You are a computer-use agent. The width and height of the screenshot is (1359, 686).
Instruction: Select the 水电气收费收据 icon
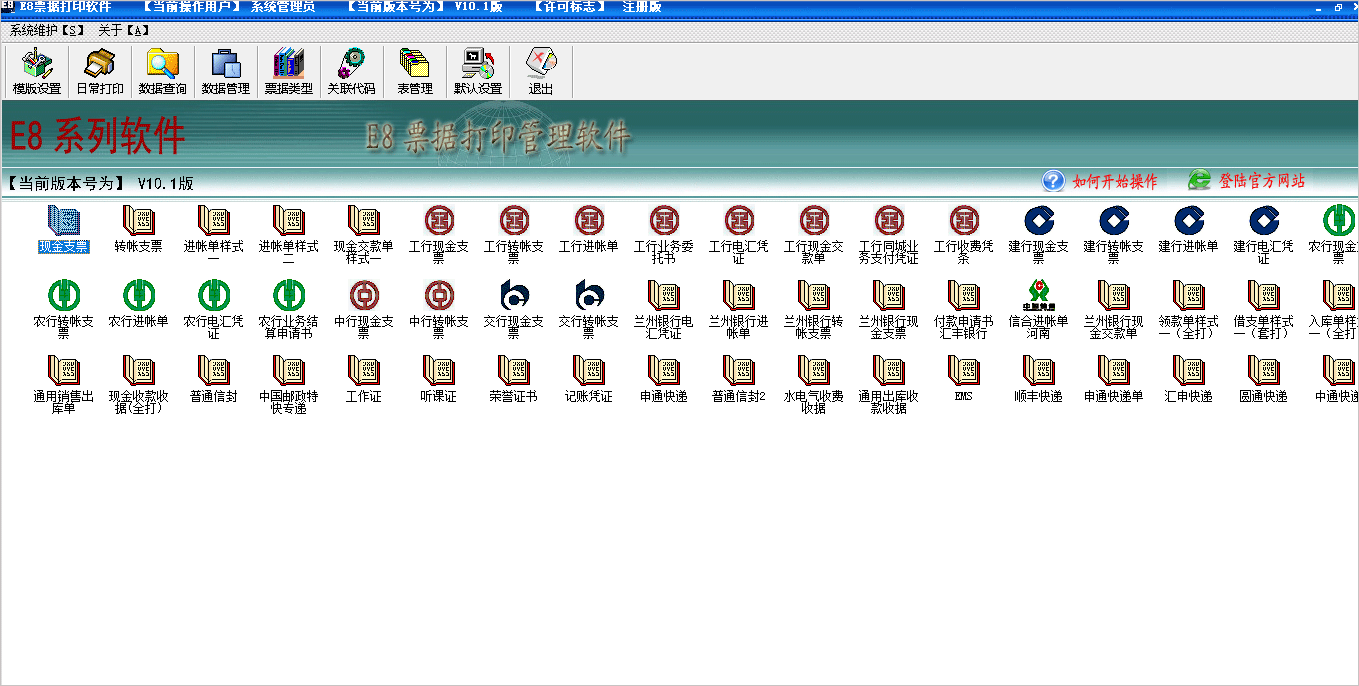click(813, 384)
